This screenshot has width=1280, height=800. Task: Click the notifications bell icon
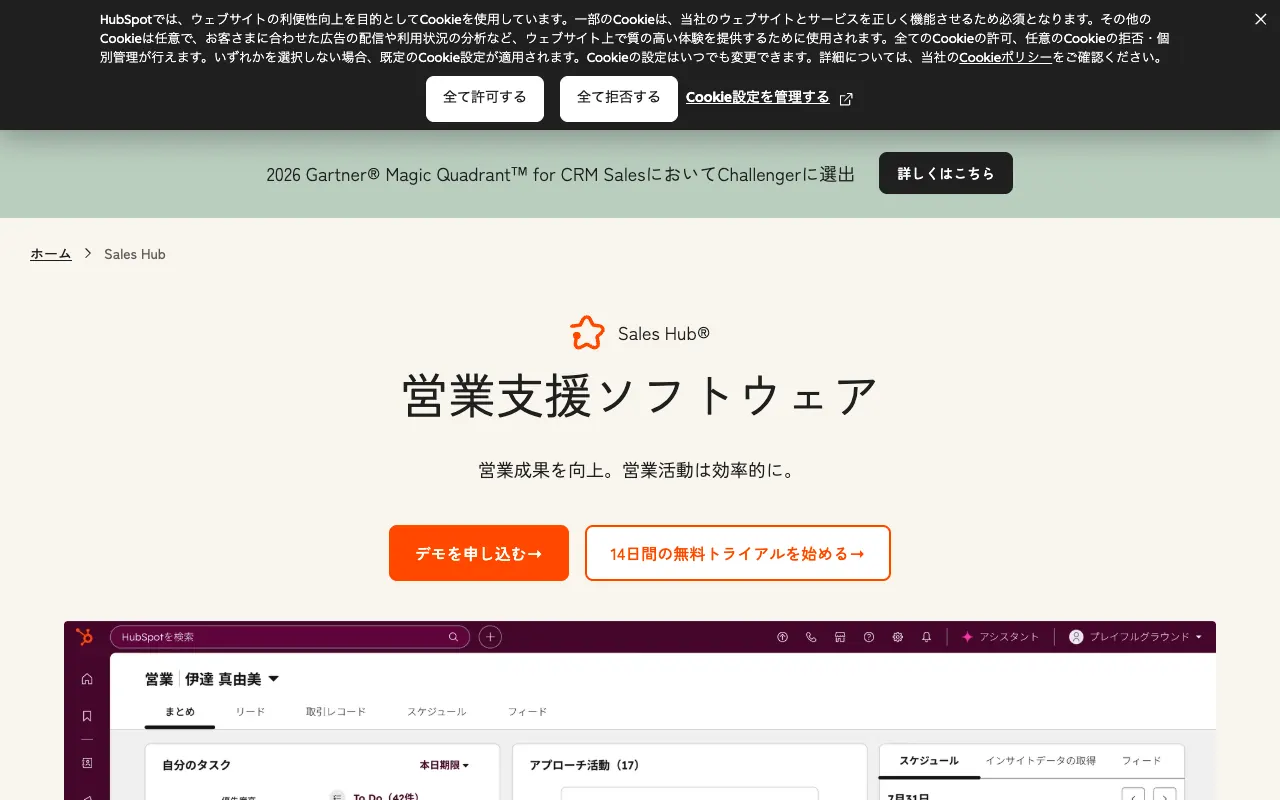pos(927,637)
